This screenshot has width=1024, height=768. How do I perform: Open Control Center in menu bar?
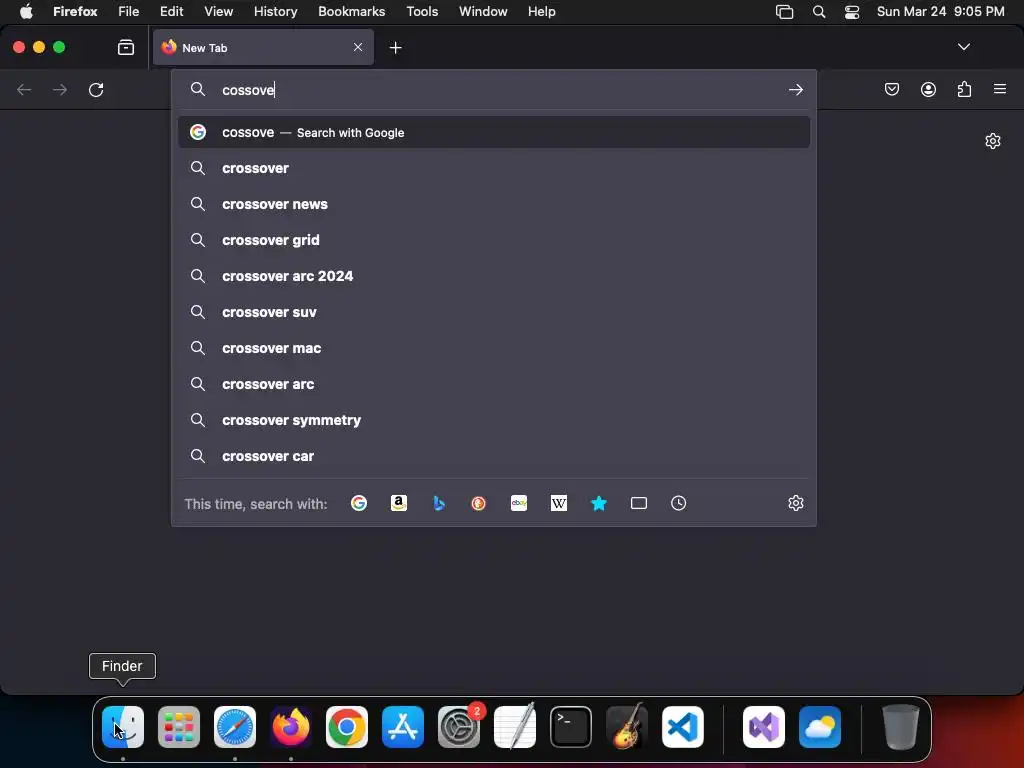852,12
